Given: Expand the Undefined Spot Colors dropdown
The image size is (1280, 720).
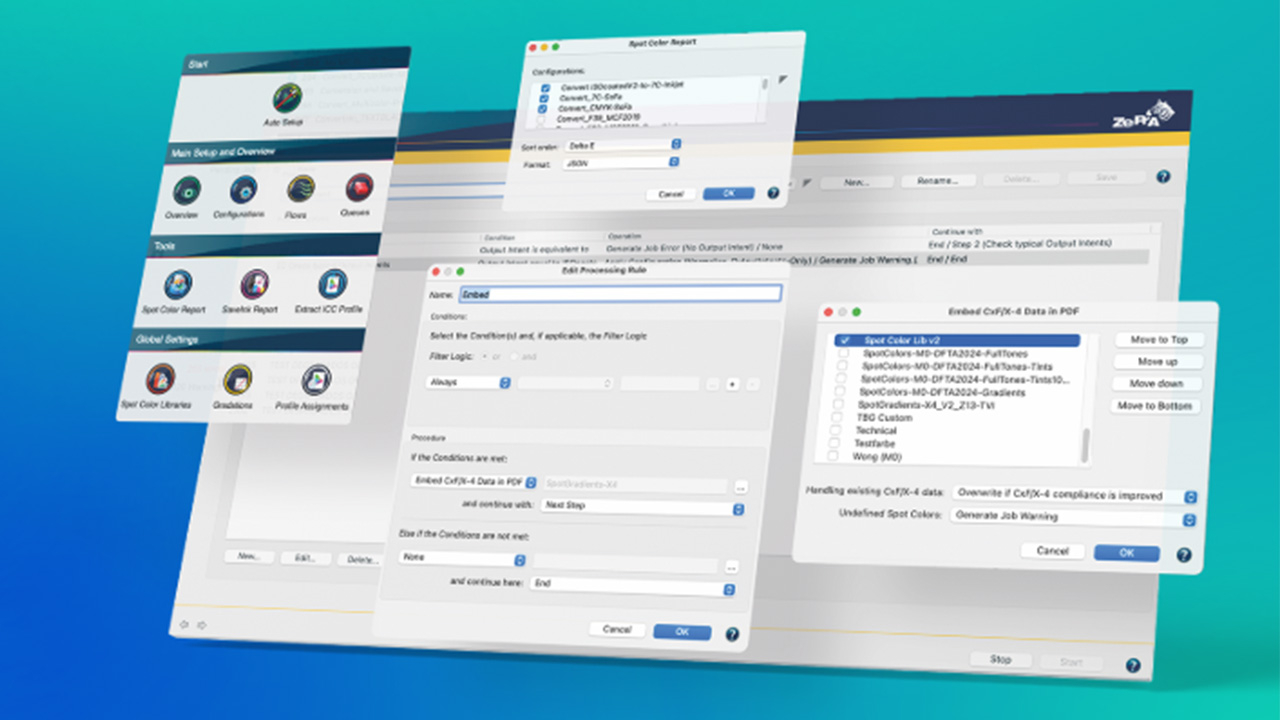Looking at the screenshot, I should click(x=1074, y=516).
